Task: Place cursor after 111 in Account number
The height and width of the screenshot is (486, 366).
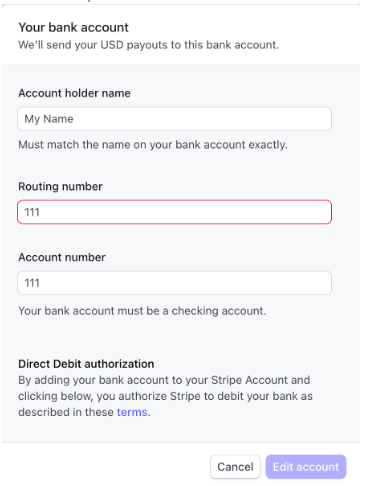Action: [41, 283]
